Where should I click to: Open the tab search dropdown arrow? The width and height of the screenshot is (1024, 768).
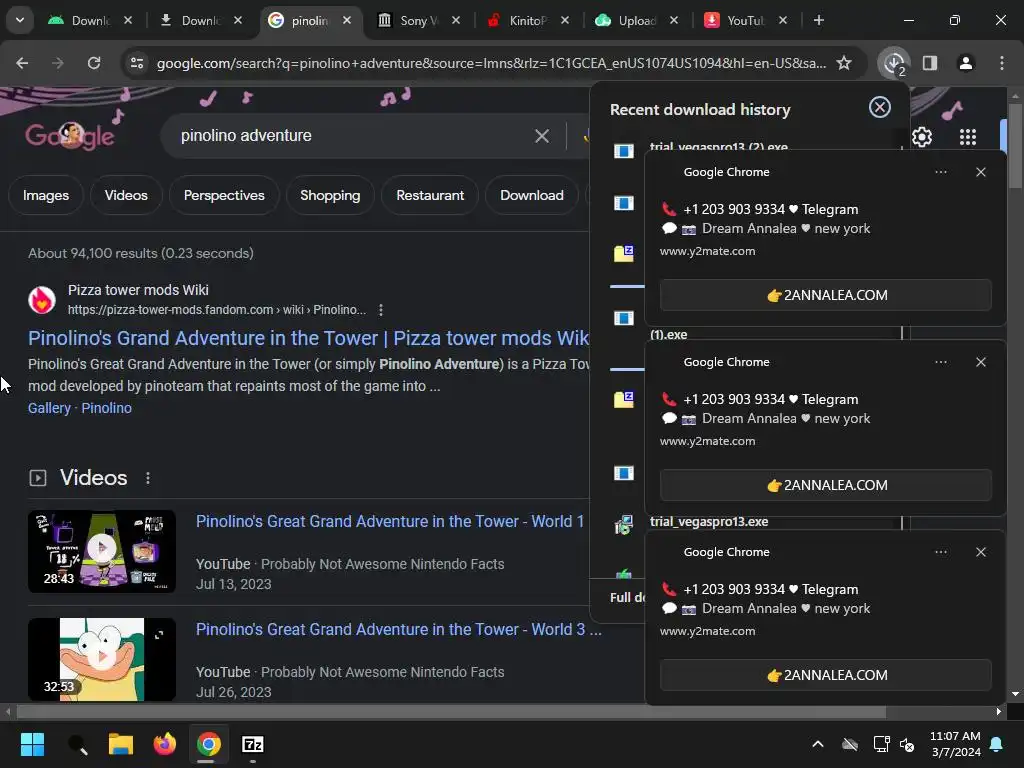(x=20, y=20)
